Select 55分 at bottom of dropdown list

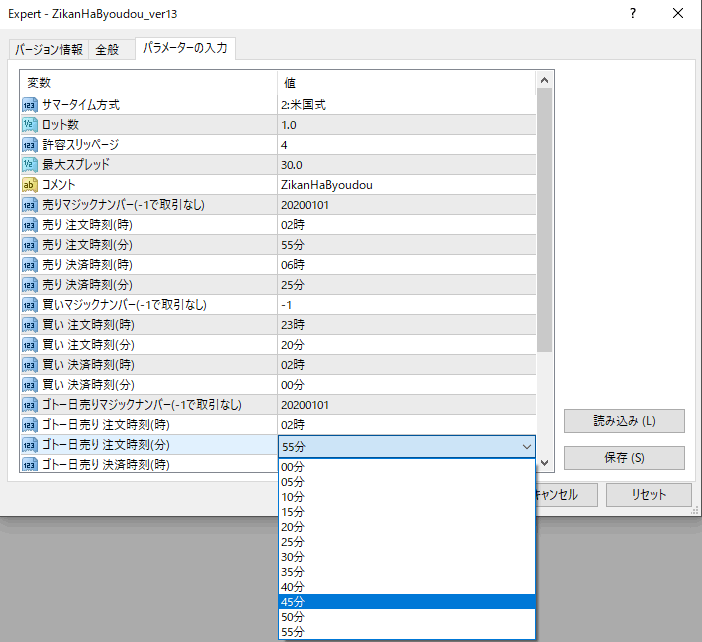pyautogui.click(x=407, y=632)
